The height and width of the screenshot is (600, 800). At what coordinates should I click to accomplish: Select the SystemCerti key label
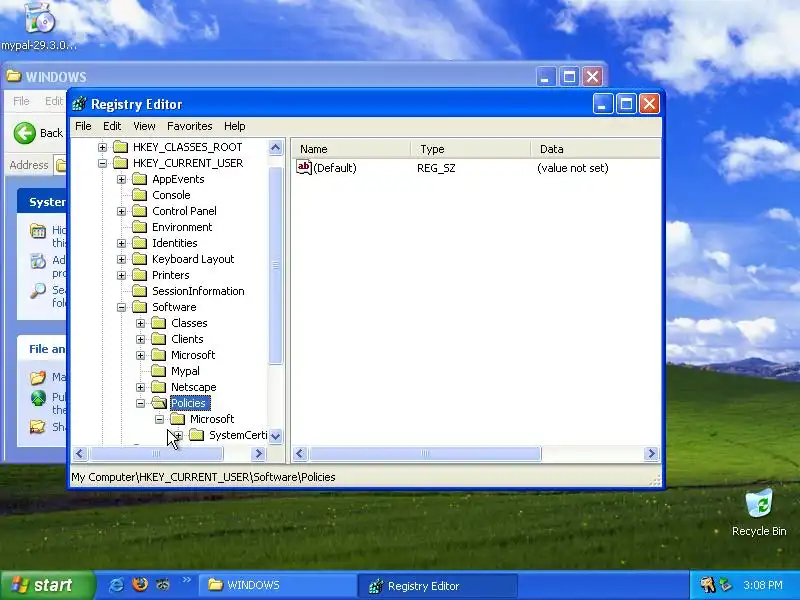click(238, 435)
